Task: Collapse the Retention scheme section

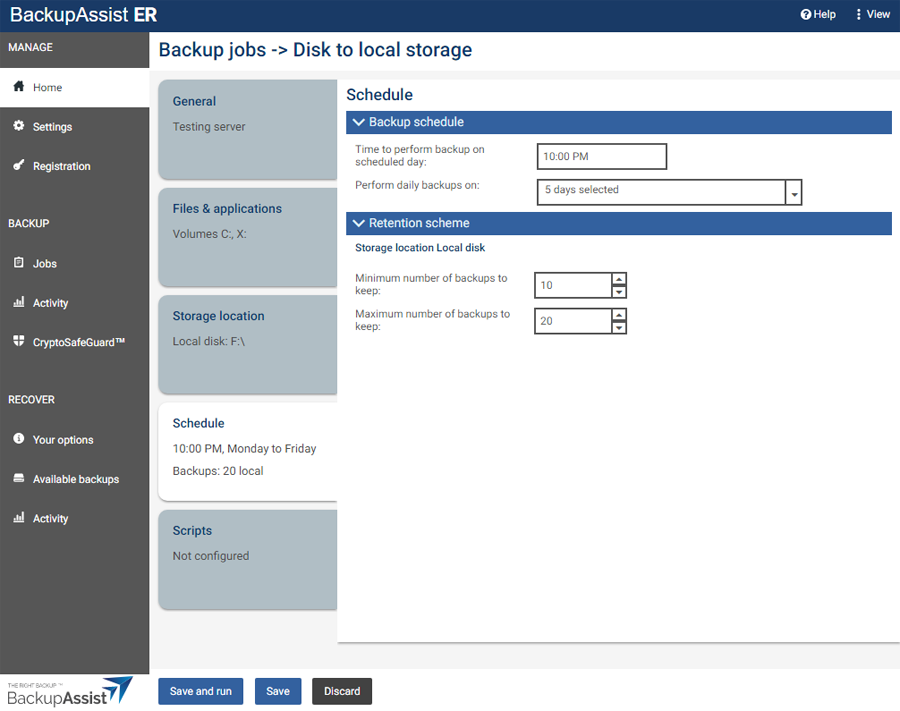Action: click(619, 223)
